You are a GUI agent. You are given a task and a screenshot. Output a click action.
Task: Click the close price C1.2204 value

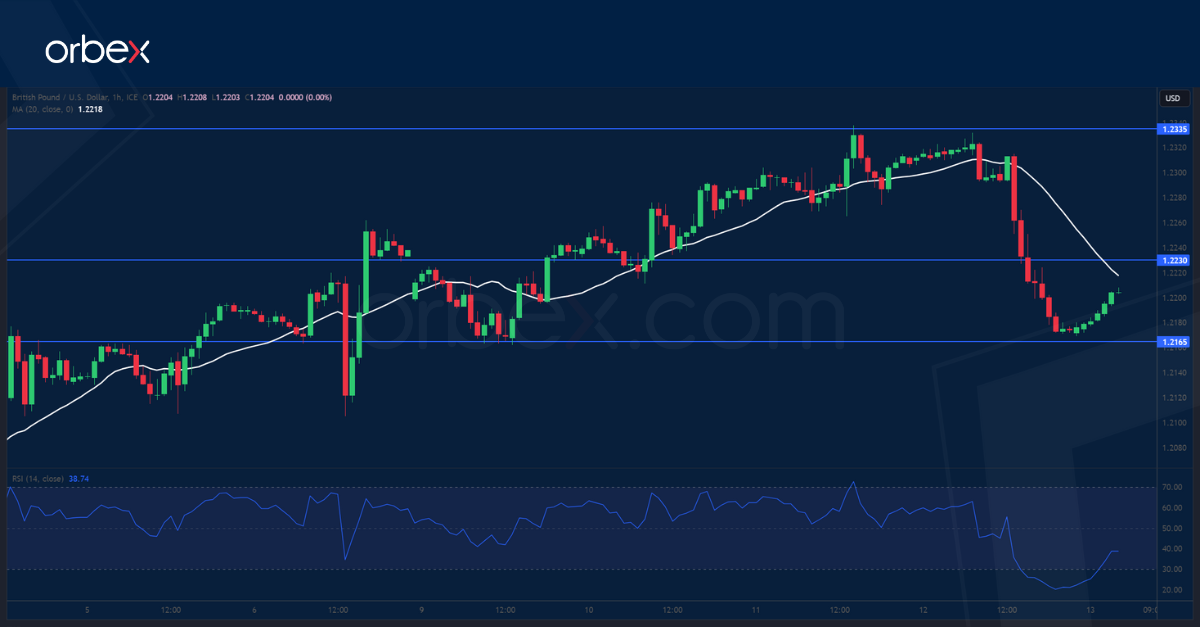click(258, 97)
